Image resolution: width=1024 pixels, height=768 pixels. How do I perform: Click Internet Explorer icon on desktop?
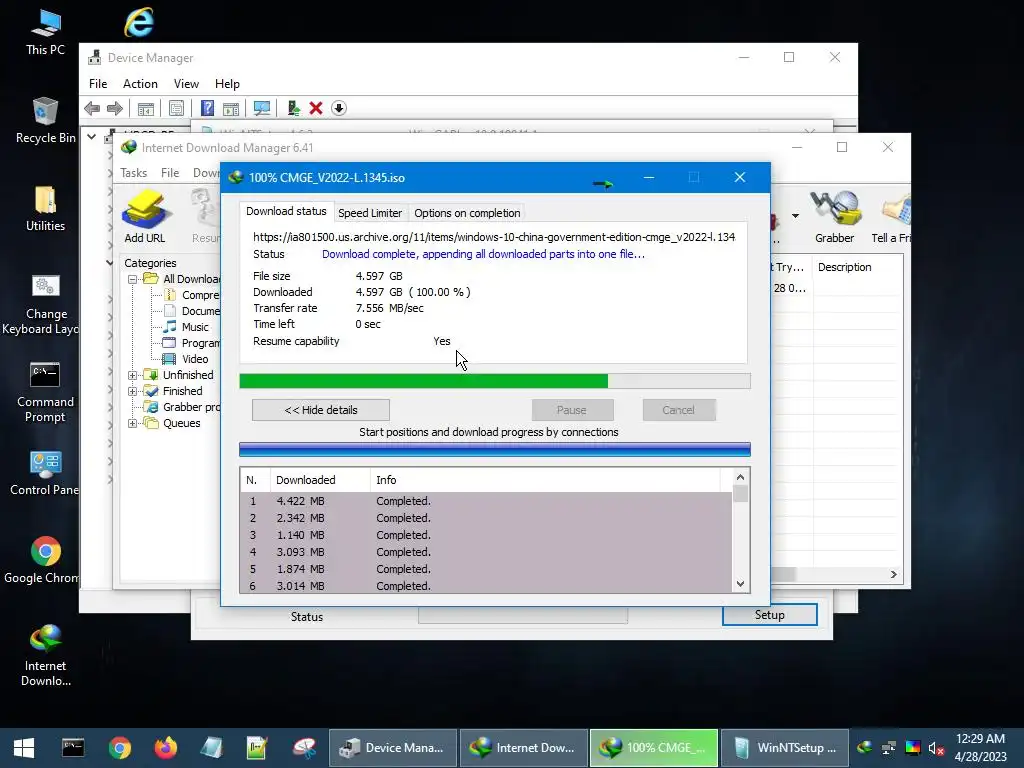coord(138,22)
